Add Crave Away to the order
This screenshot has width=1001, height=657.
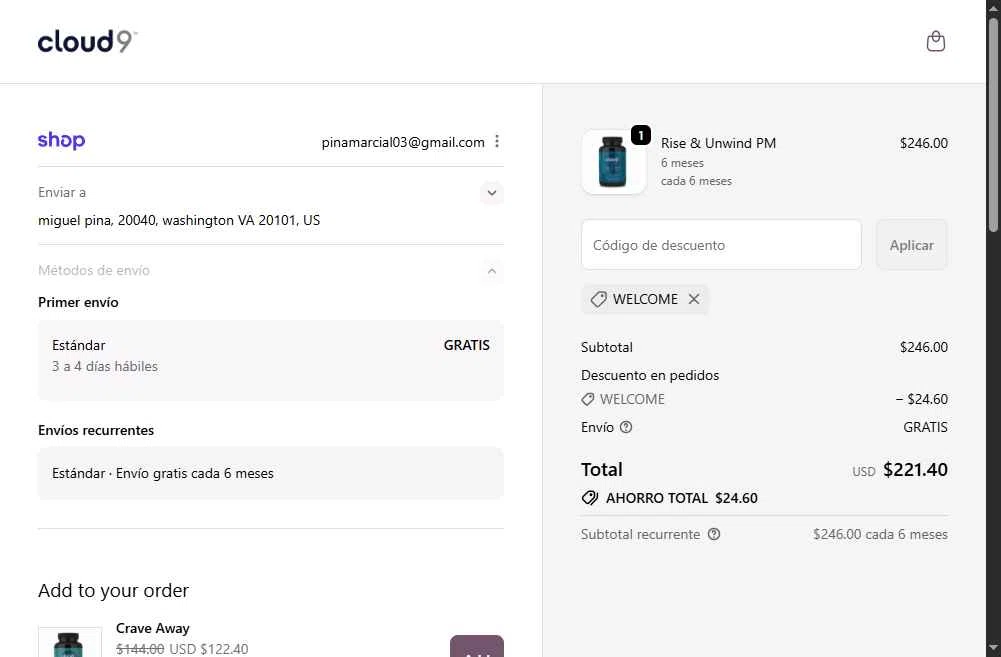click(477, 646)
